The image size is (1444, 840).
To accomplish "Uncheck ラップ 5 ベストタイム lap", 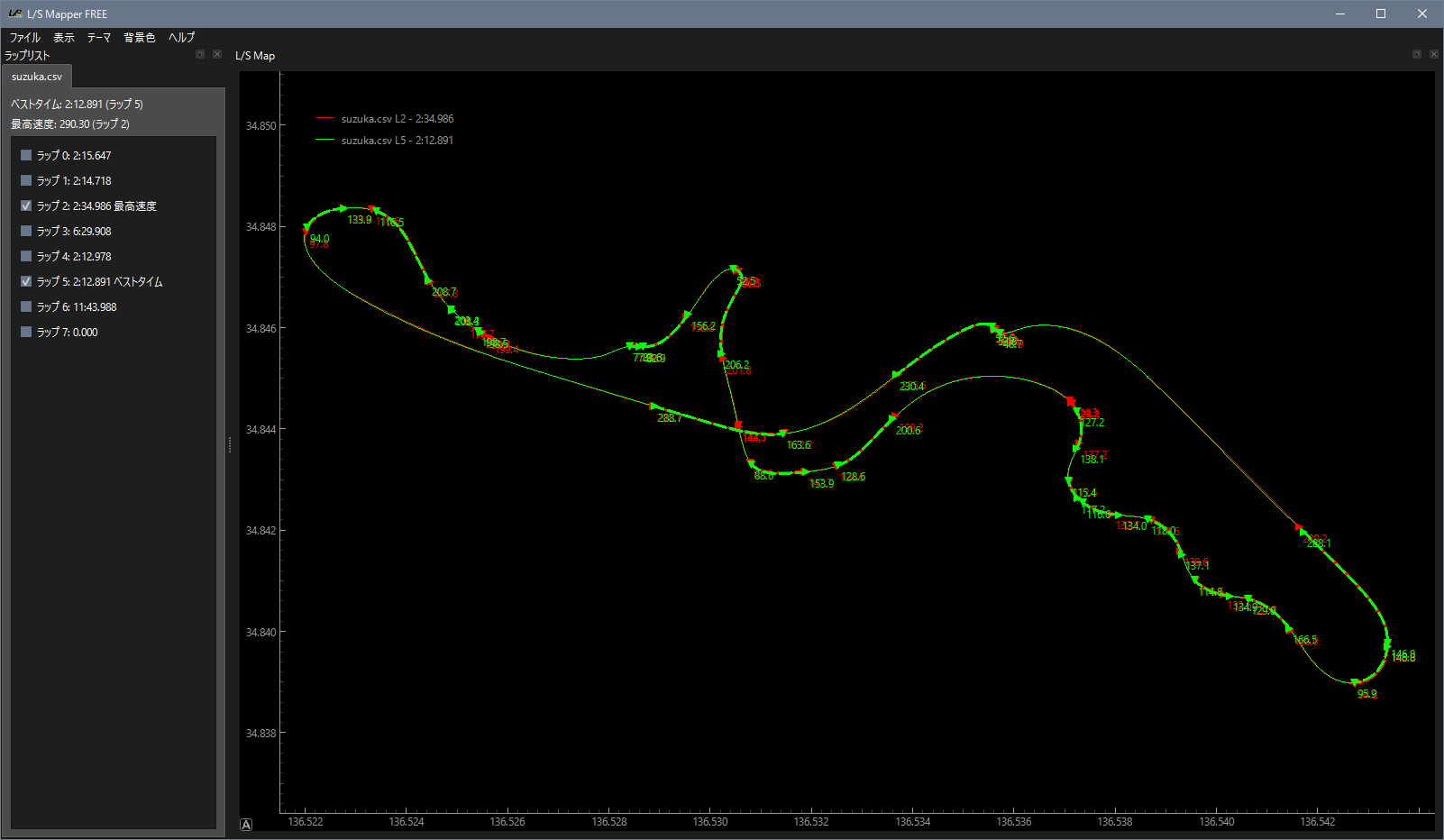I will [x=26, y=281].
